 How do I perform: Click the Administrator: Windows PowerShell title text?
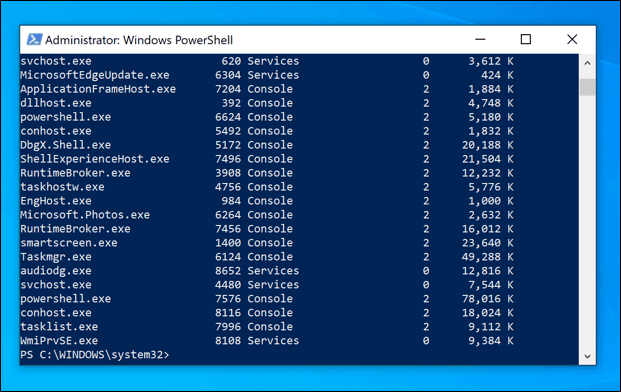tap(139, 40)
